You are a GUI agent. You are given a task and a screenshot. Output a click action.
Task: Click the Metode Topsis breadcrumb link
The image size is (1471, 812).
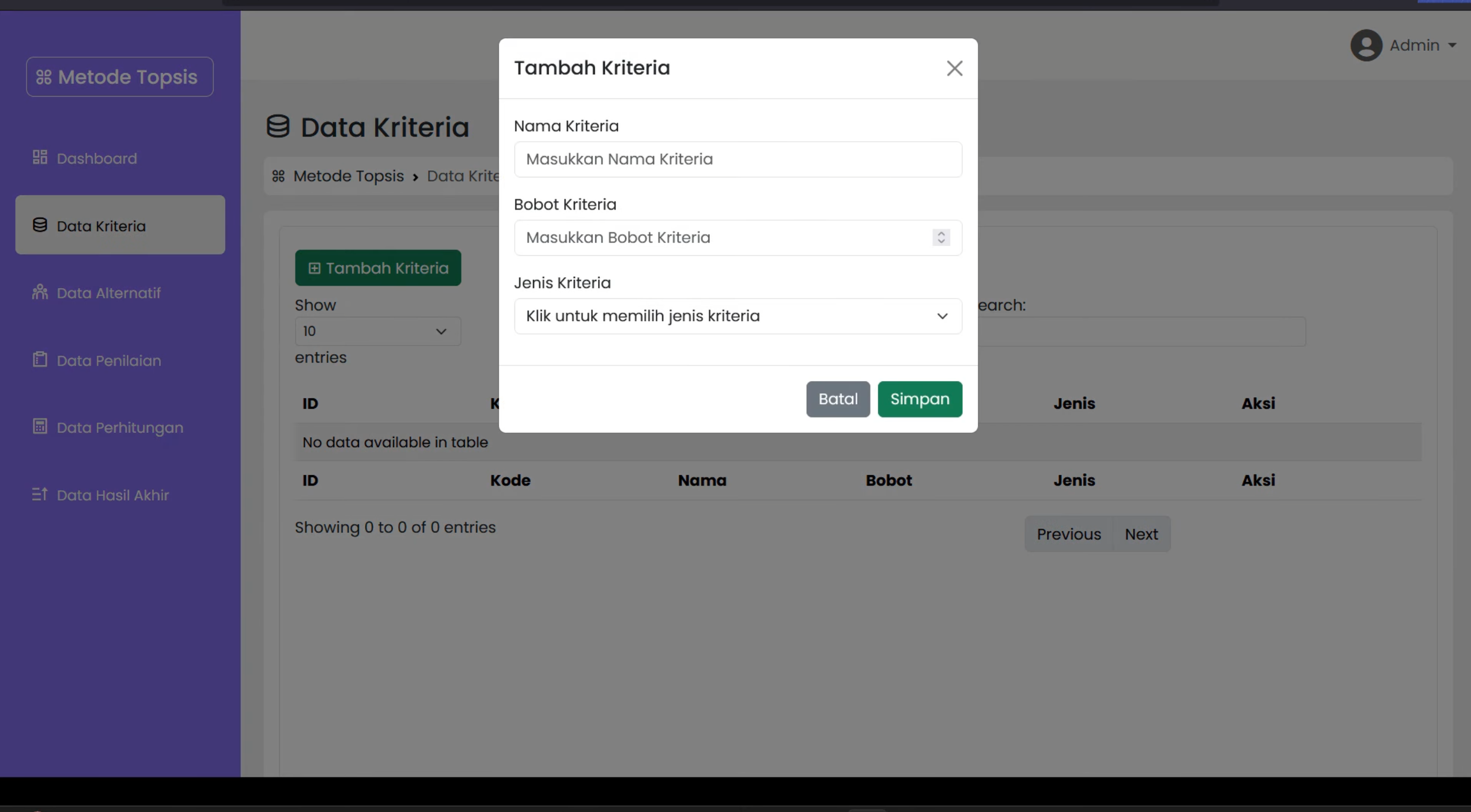[348, 176]
